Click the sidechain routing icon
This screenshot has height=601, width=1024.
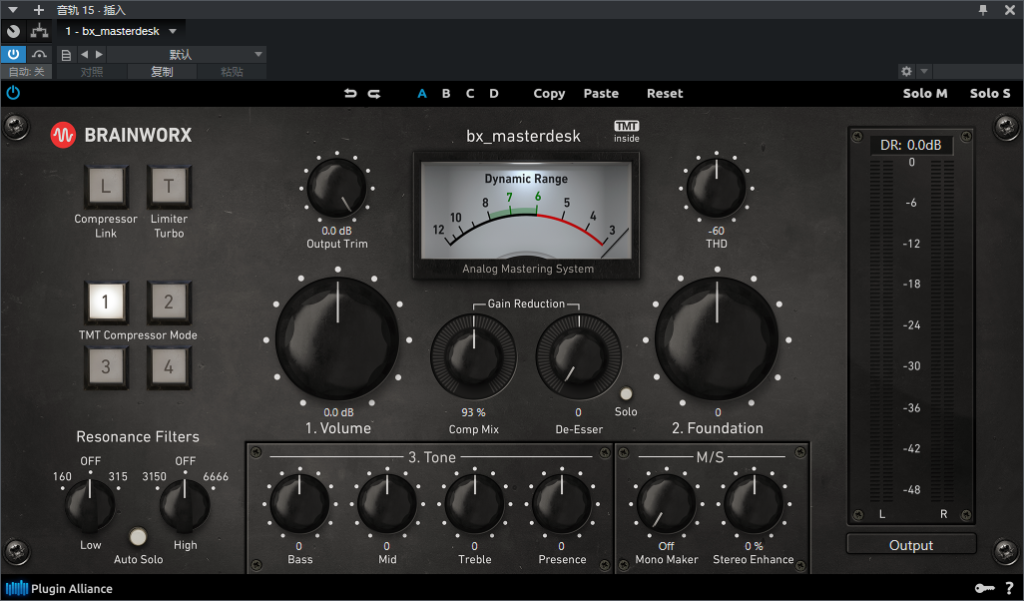coord(39,31)
